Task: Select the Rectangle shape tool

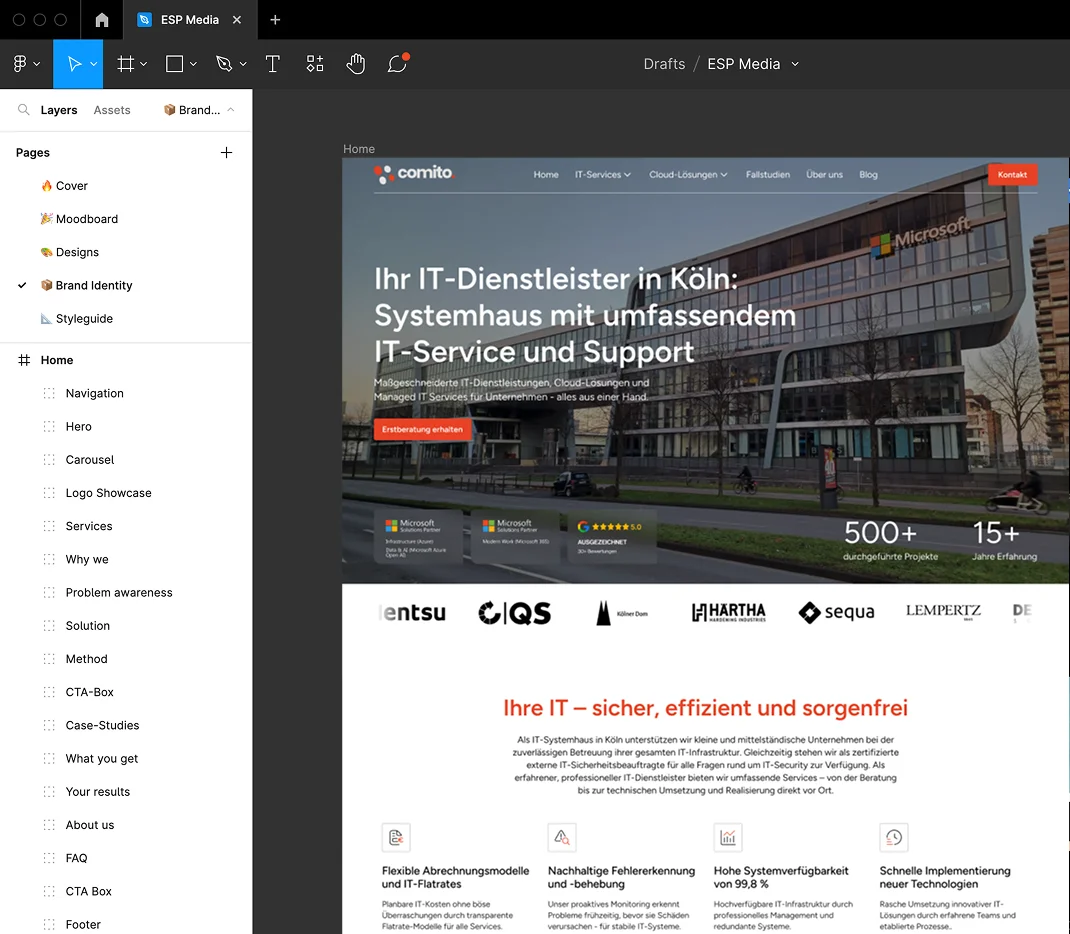Action: tap(174, 64)
